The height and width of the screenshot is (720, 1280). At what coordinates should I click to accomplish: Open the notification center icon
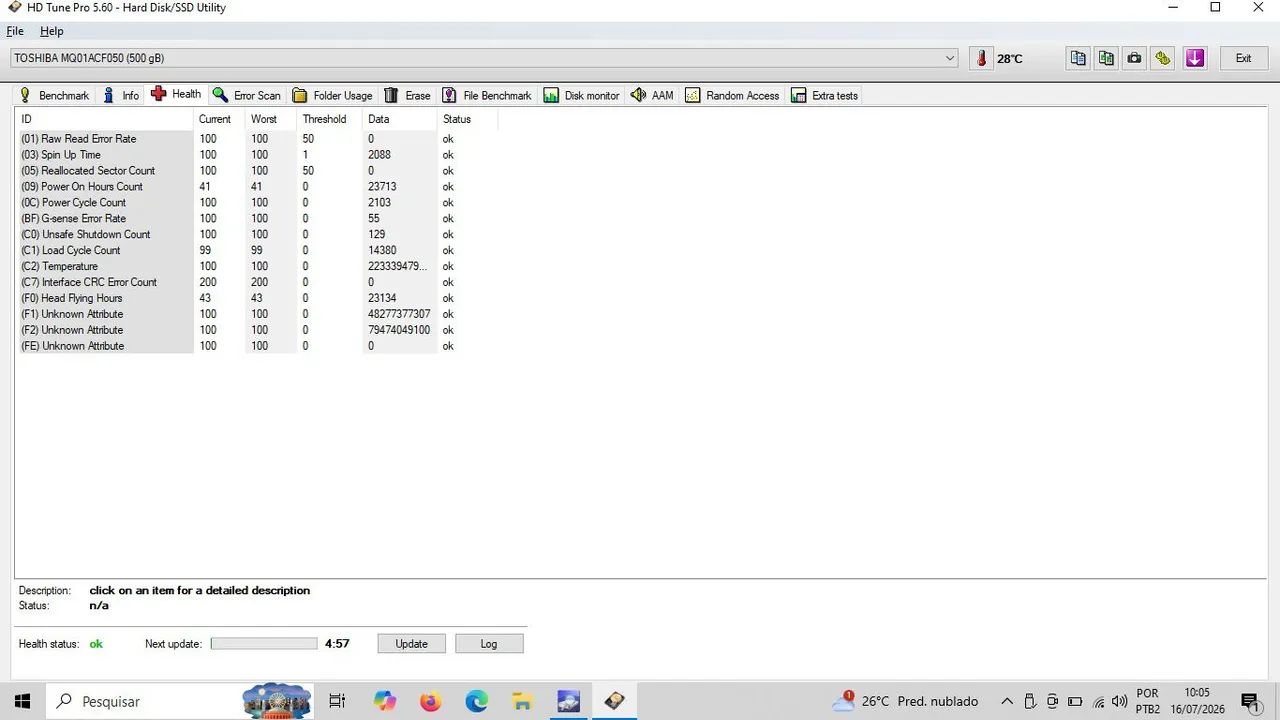pyautogui.click(x=1249, y=701)
